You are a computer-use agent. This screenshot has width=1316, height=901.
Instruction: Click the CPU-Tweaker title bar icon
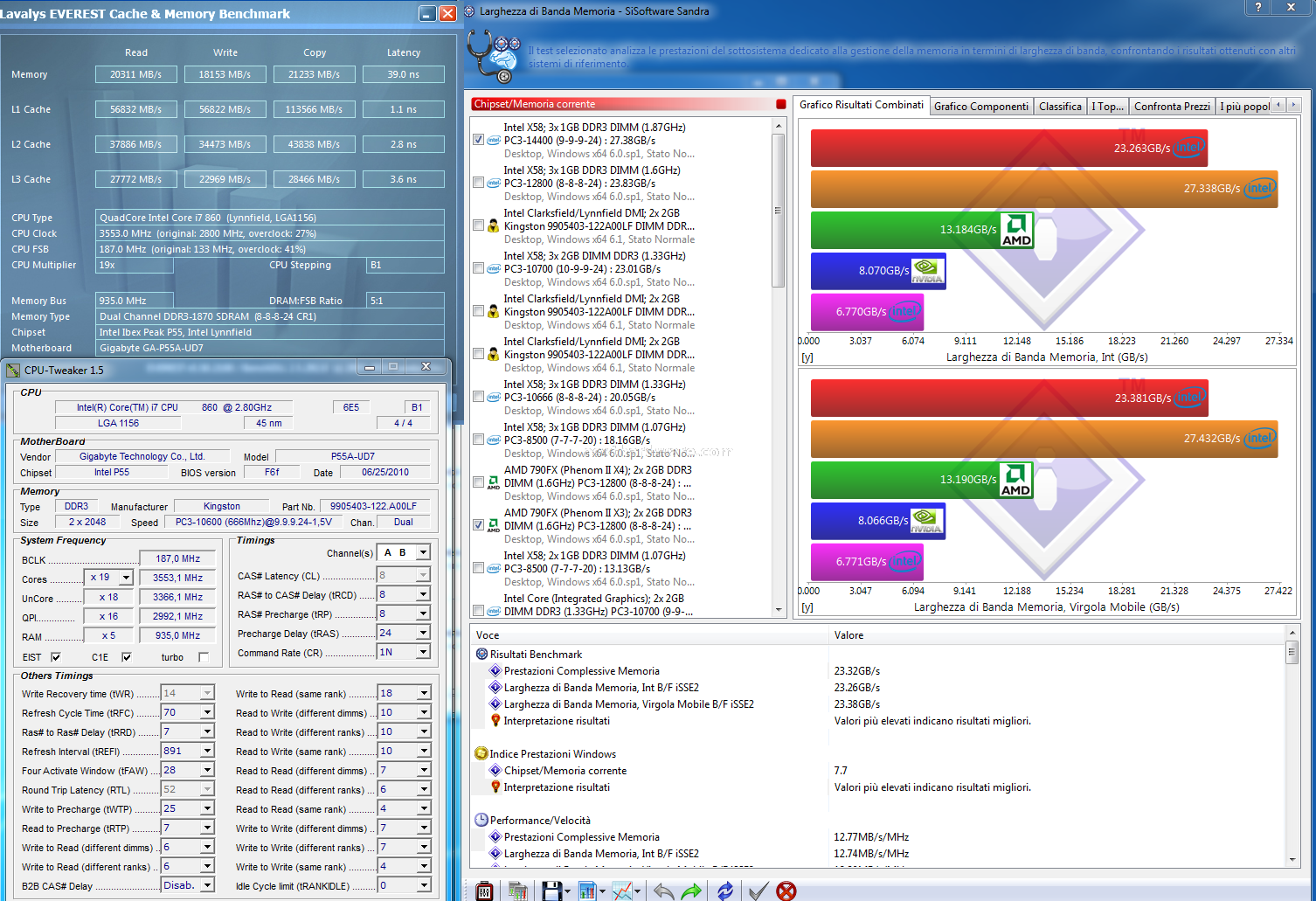[13, 370]
